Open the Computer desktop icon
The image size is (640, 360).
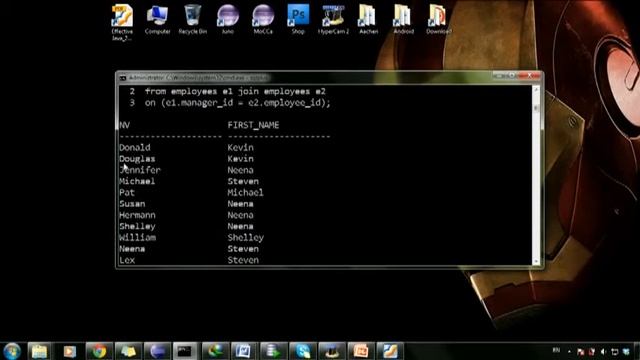[x=158, y=20]
